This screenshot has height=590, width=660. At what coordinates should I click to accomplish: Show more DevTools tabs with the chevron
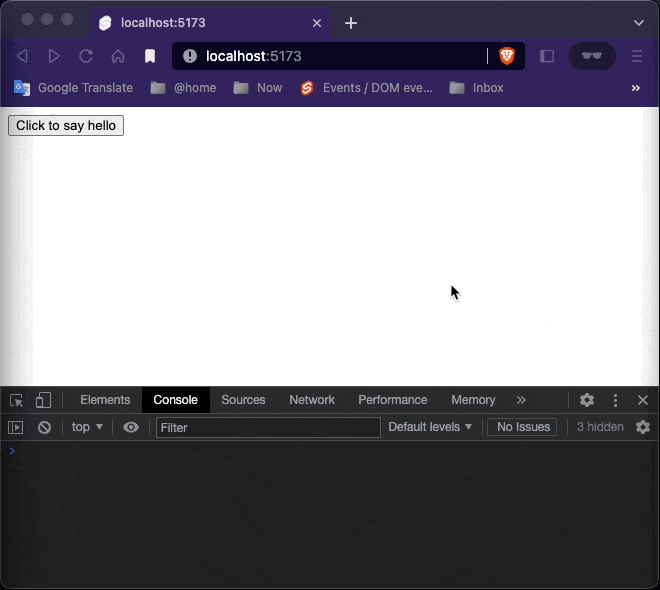point(521,400)
